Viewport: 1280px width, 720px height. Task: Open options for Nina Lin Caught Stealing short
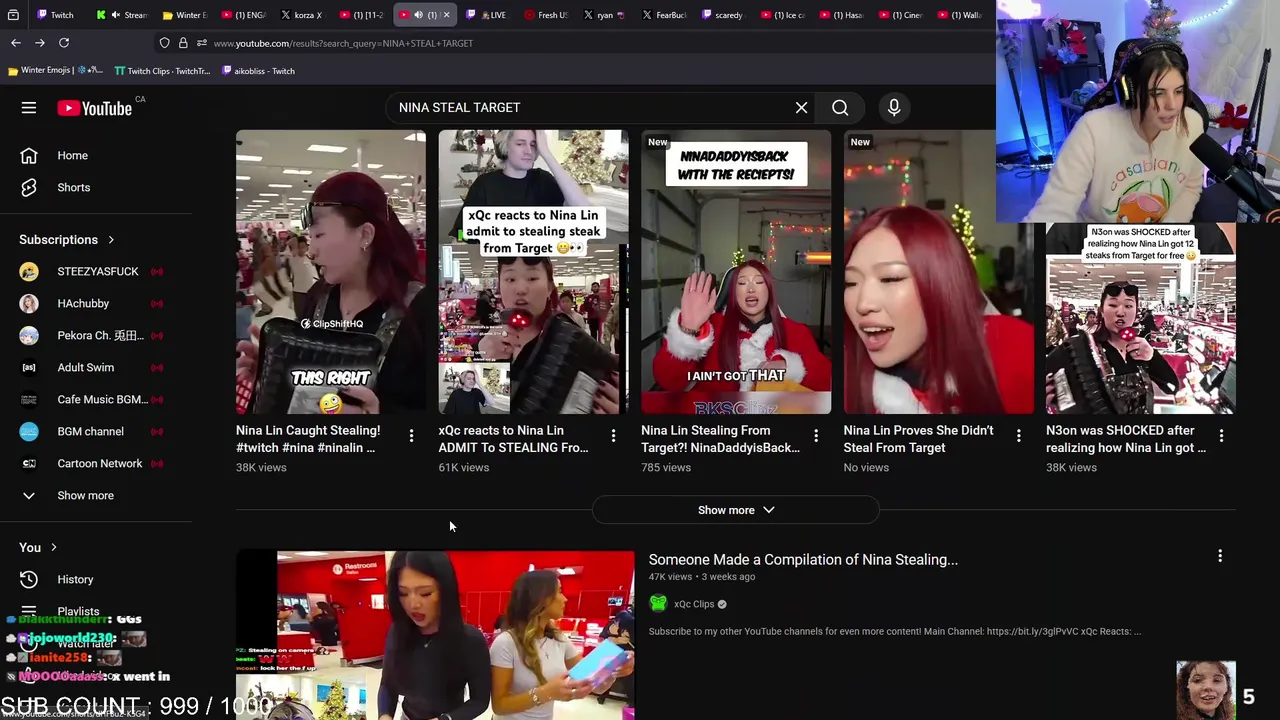coord(411,436)
